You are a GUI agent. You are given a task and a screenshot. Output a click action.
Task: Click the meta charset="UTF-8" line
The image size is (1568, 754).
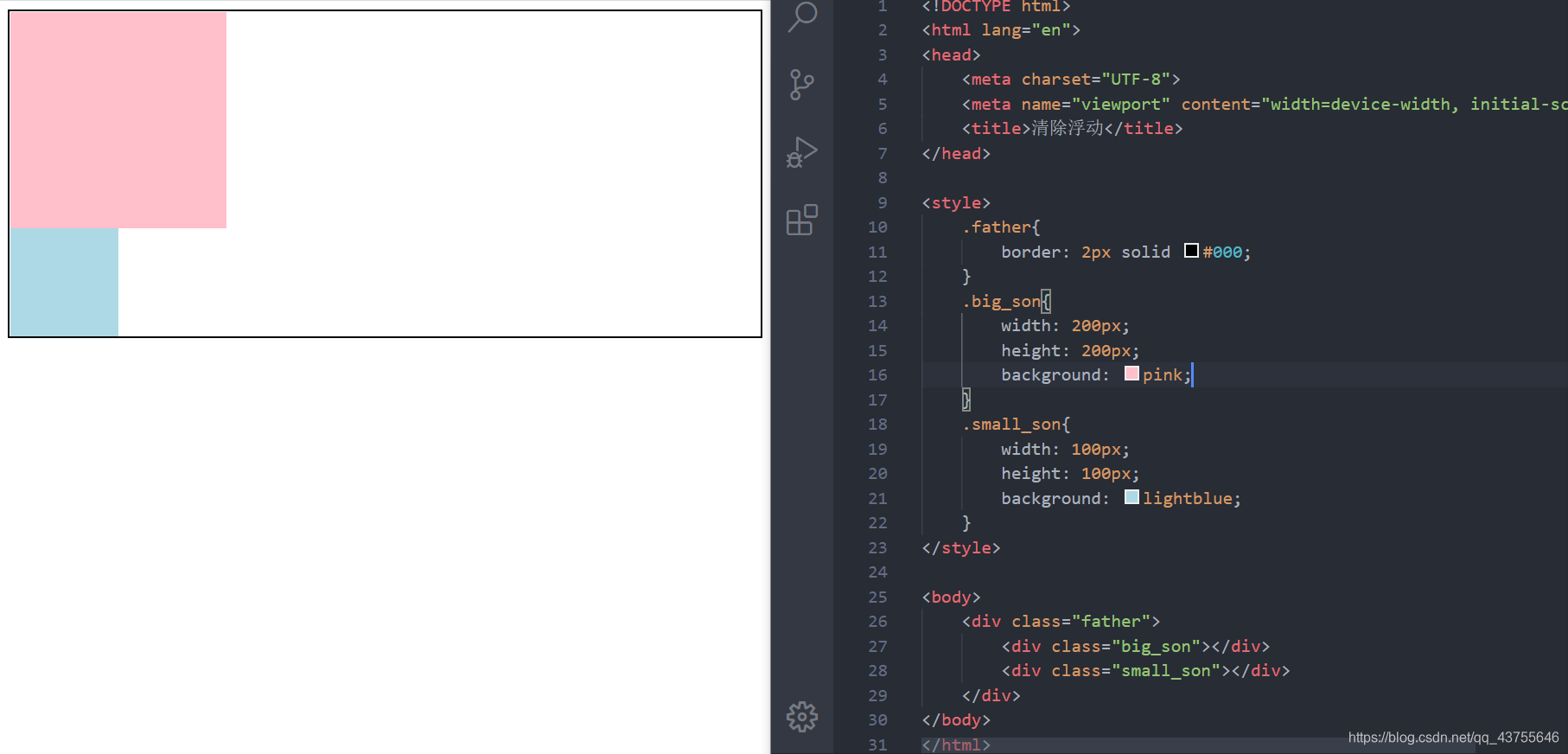1071,79
